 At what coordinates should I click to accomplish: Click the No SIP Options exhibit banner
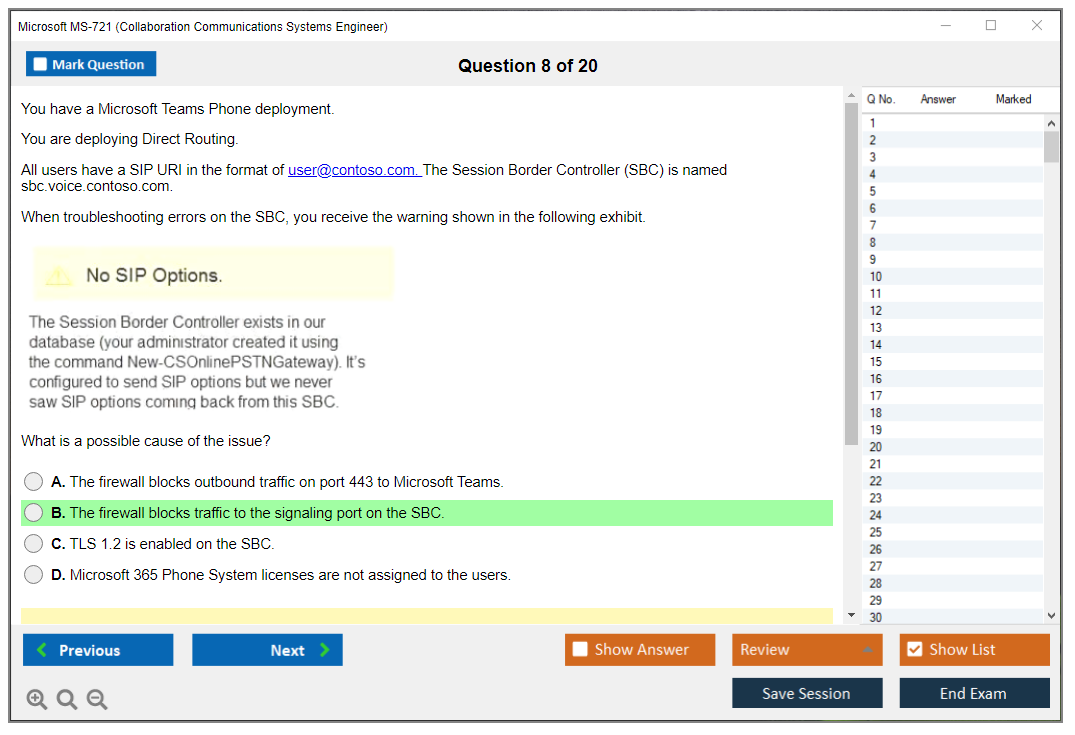(214, 274)
